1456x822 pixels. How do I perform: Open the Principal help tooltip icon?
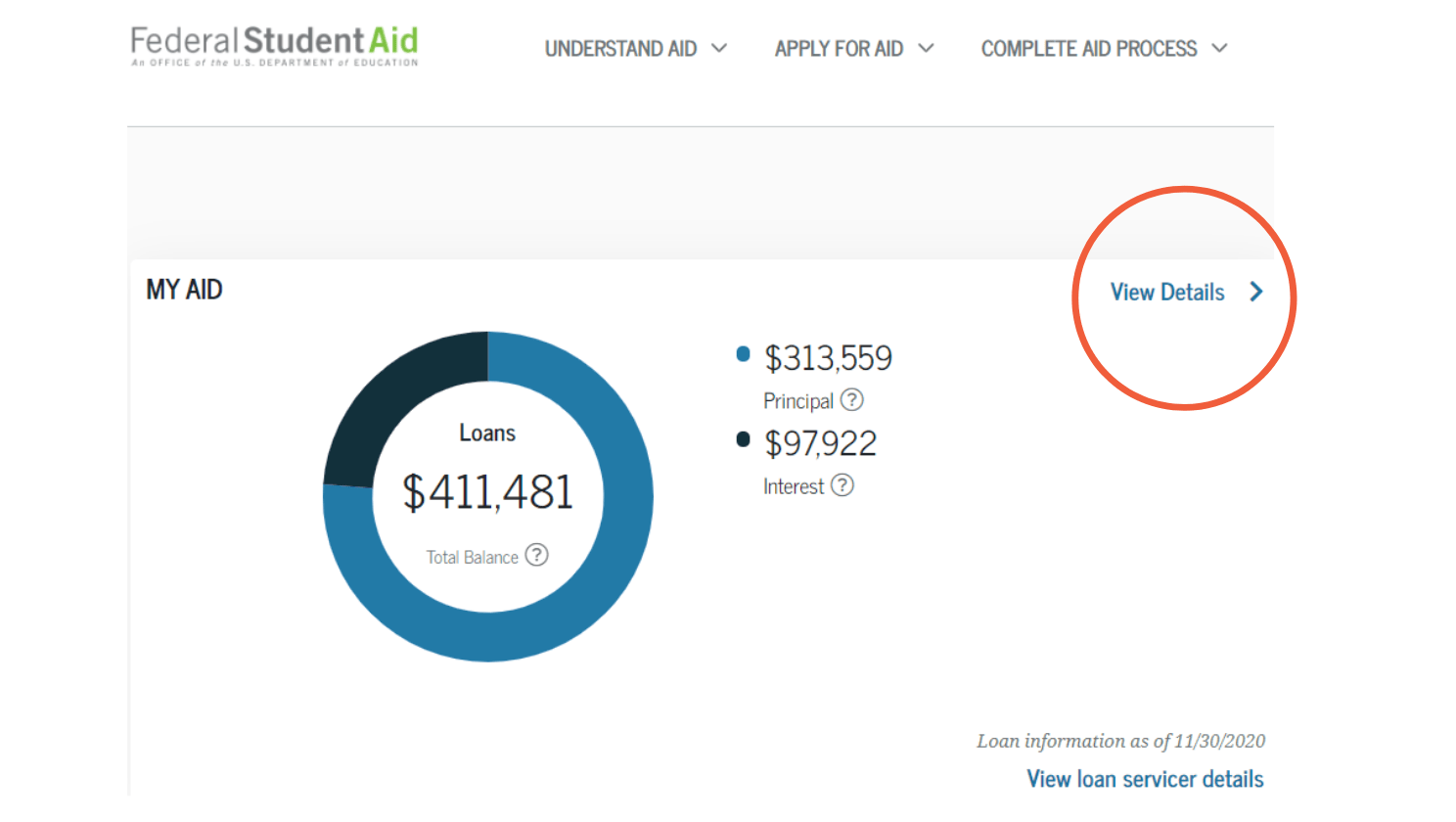851,400
